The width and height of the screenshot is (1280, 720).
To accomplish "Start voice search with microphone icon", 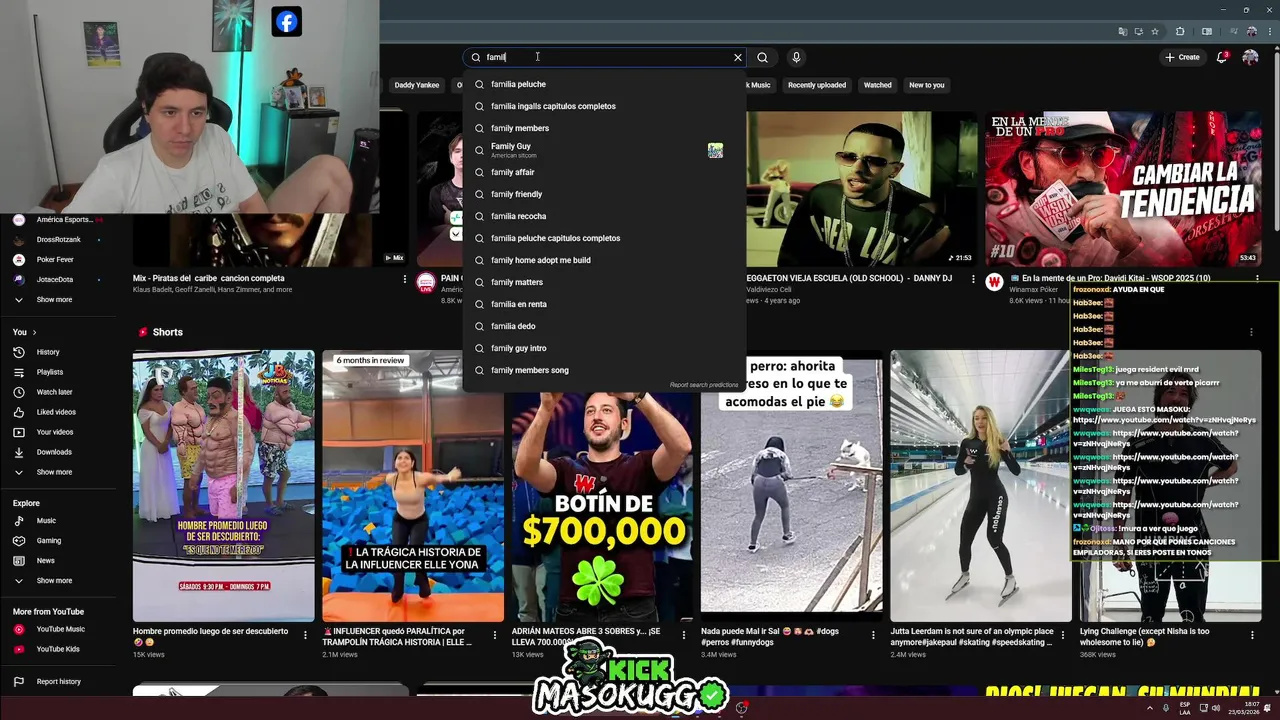I will coord(796,57).
